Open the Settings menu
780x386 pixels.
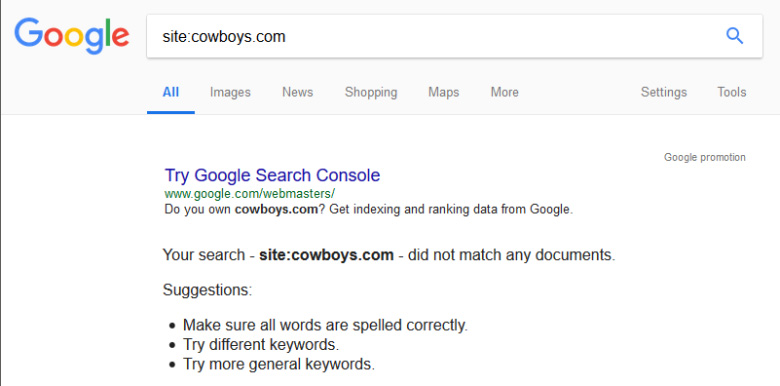pyautogui.click(x=664, y=93)
